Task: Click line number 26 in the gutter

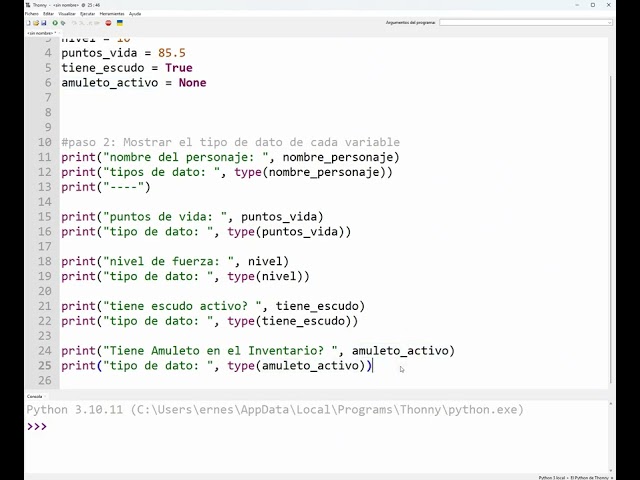Action: pyautogui.click(x=44, y=380)
